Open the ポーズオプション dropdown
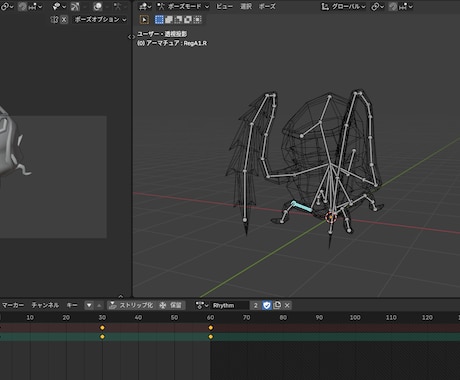The image size is (460, 380). tap(100, 20)
